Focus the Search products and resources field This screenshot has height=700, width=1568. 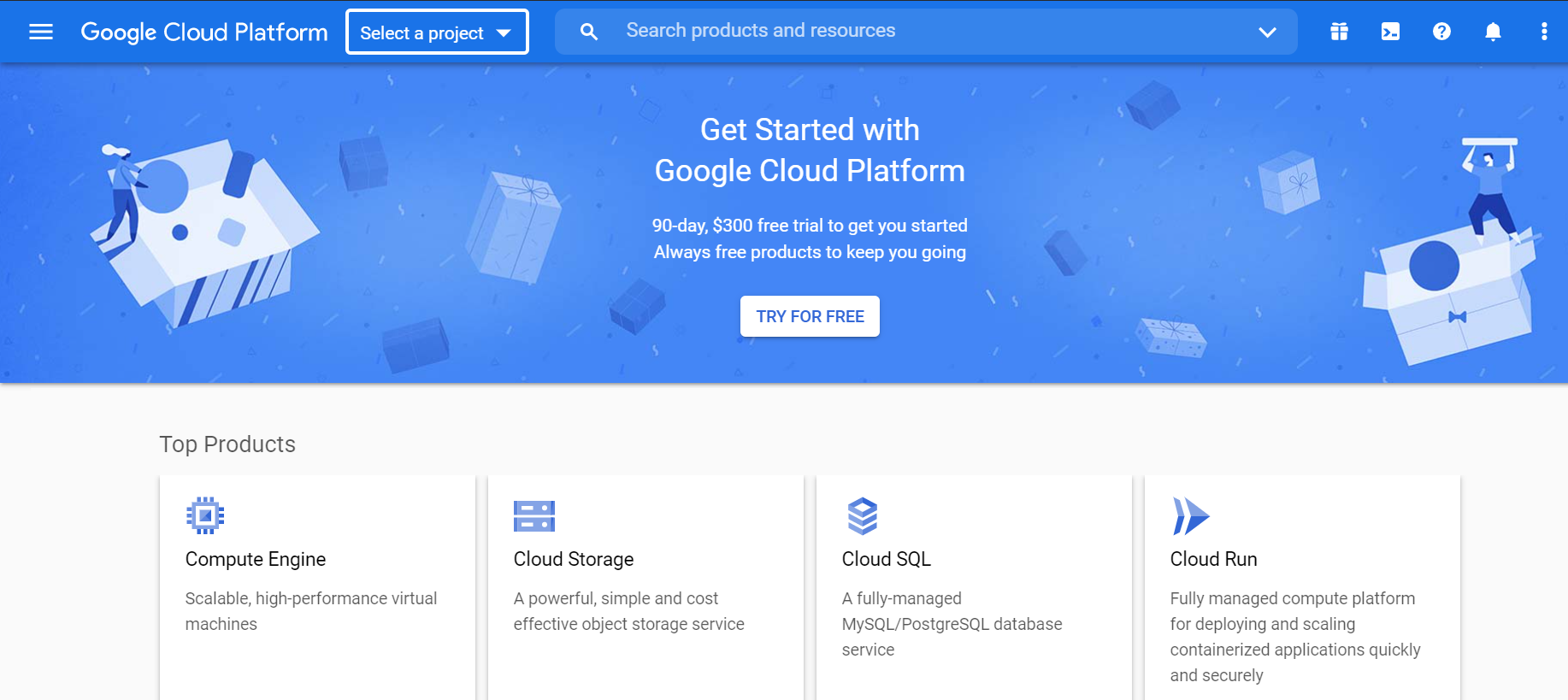coord(926,32)
